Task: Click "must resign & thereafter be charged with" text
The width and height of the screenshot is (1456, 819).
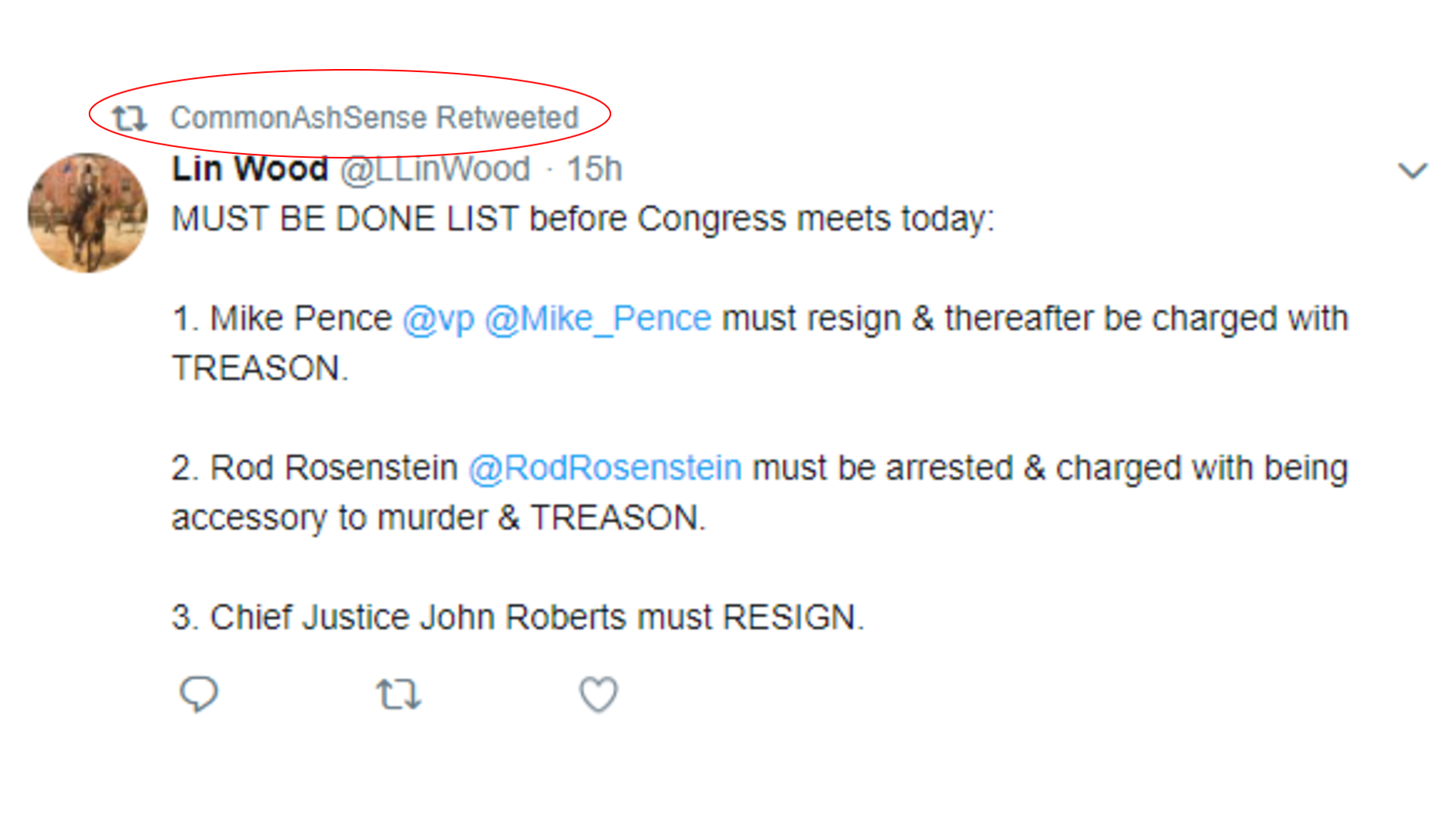Action: [1034, 318]
